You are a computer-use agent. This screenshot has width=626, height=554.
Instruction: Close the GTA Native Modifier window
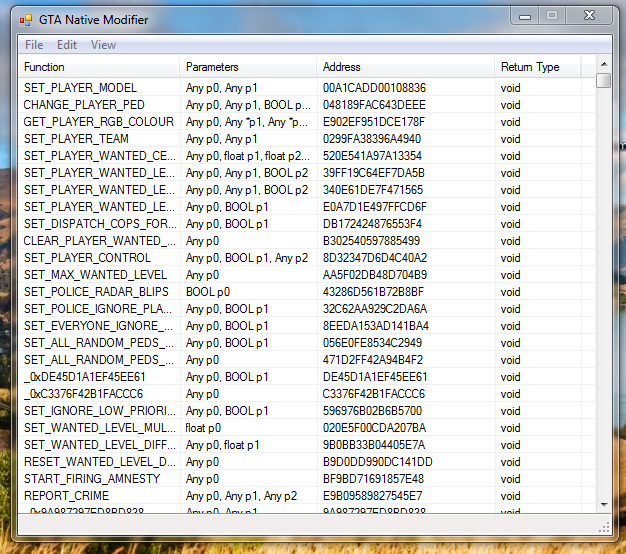(589, 16)
